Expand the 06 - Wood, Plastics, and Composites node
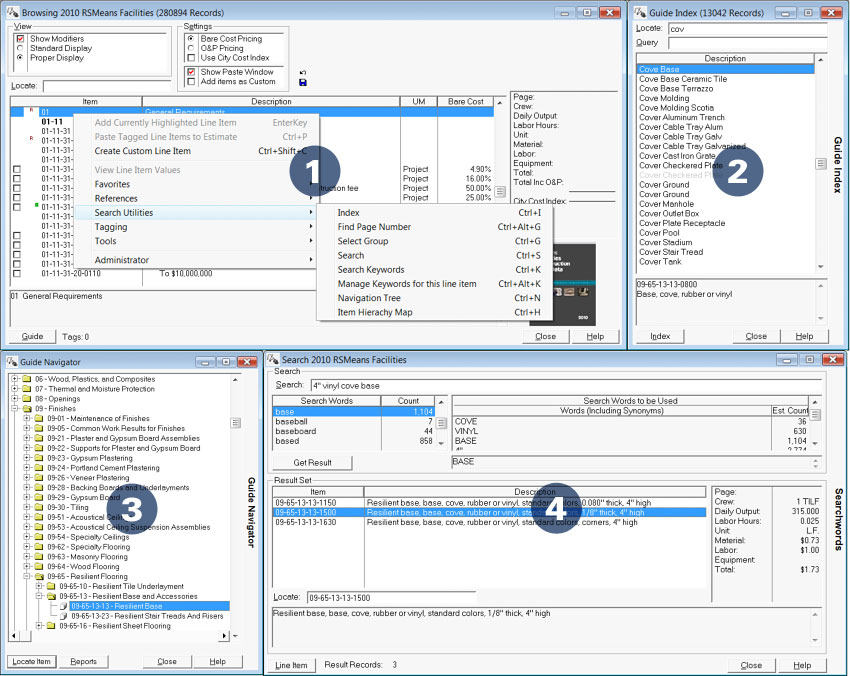The image size is (850, 676). (x=15, y=379)
